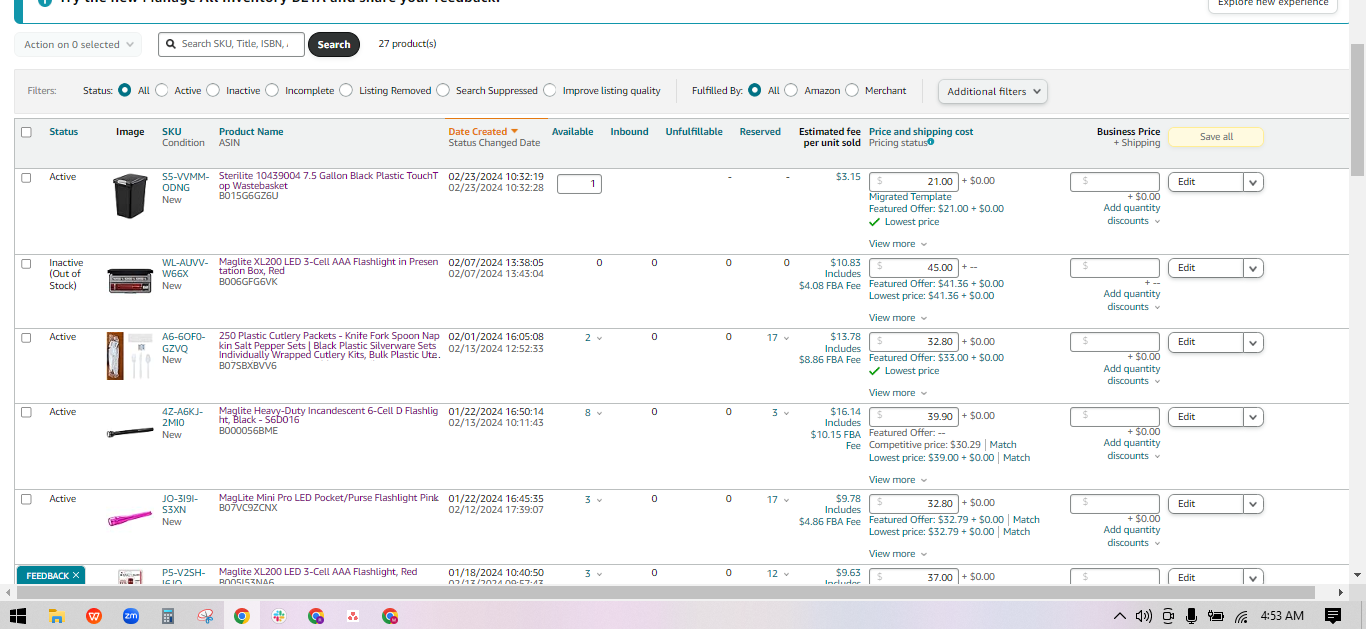Select the checkbox for SKU A6-6OF0-GZVQ
This screenshot has height=629, width=1366.
pyautogui.click(x=26, y=337)
